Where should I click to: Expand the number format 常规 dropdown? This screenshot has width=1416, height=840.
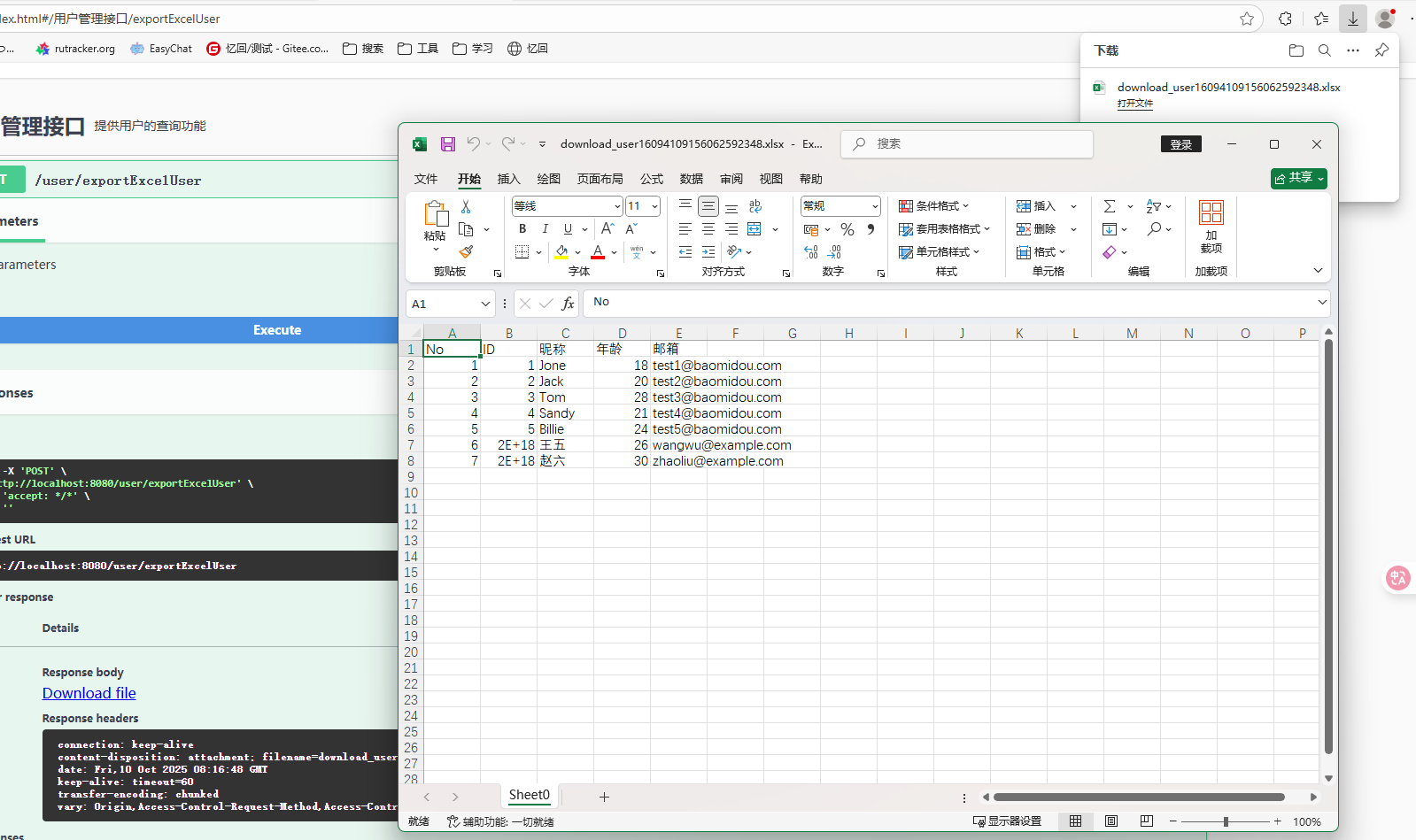click(x=875, y=206)
